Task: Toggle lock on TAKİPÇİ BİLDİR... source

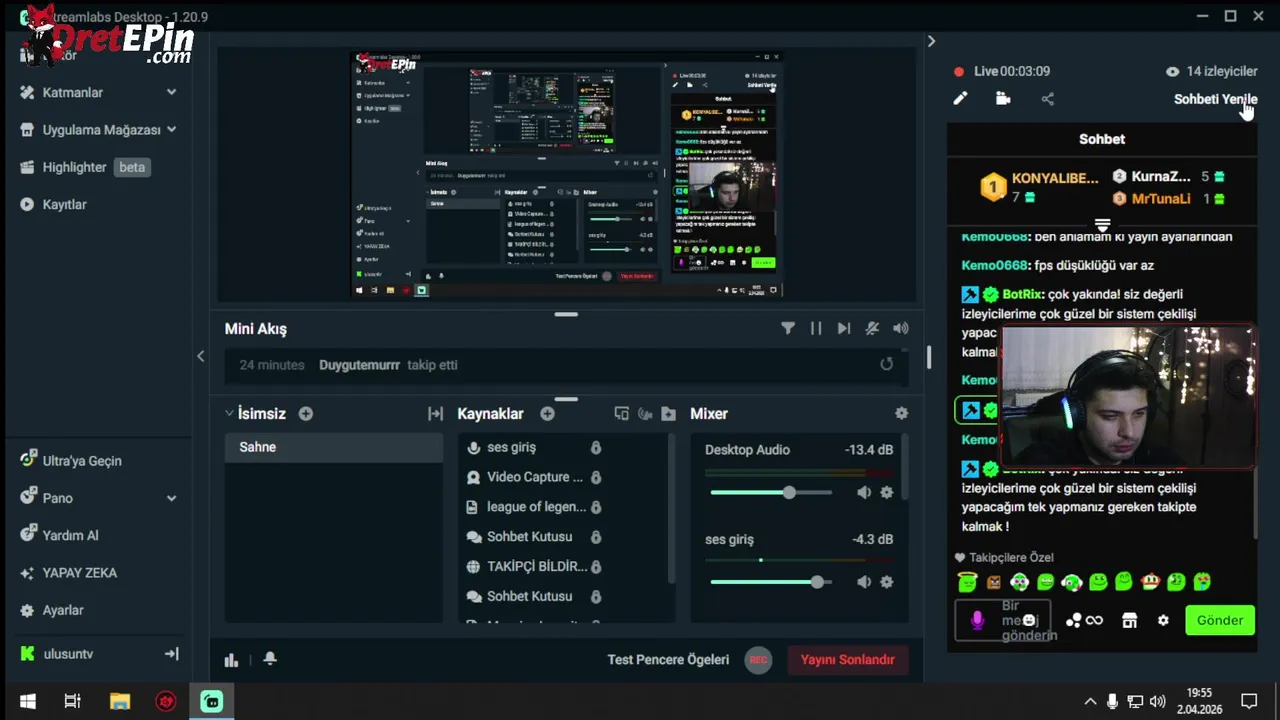Action: (596, 566)
